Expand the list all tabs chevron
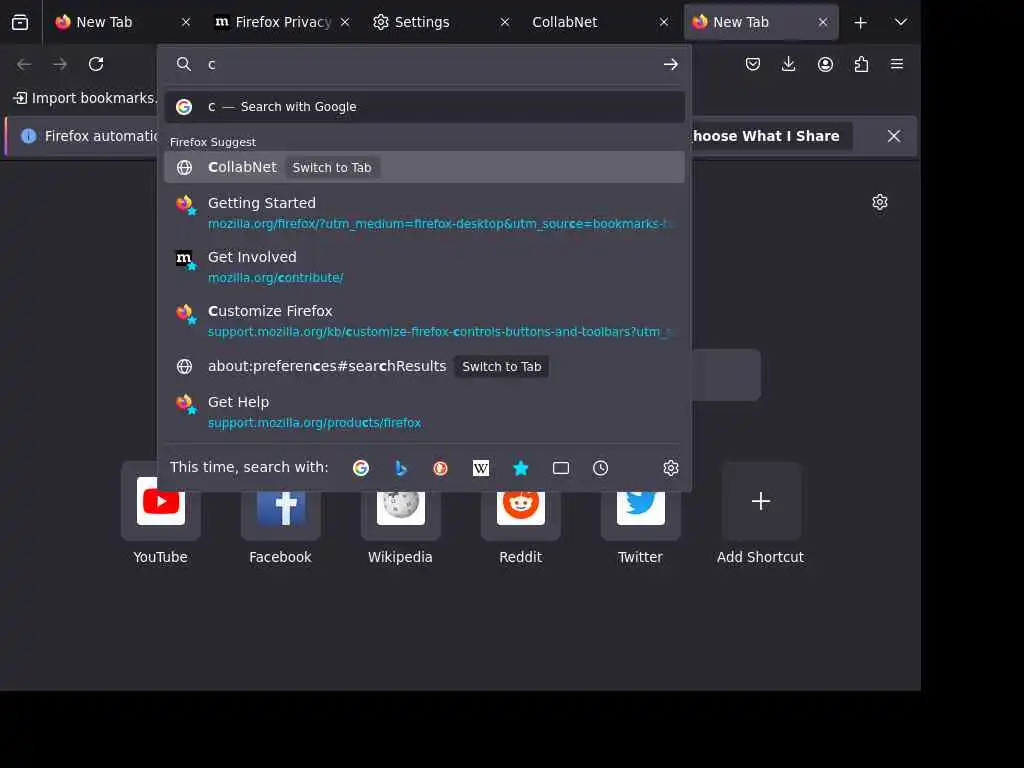 (901, 22)
